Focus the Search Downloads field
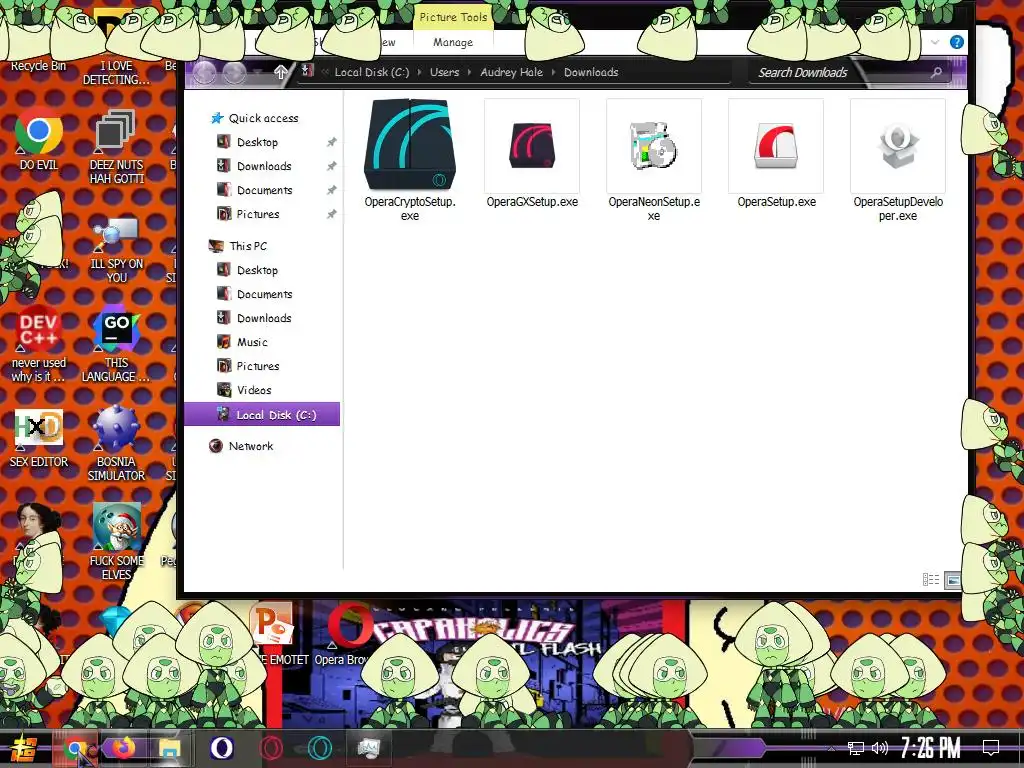The height and width of the screenshot is (768, 1024). pos(848,72)
